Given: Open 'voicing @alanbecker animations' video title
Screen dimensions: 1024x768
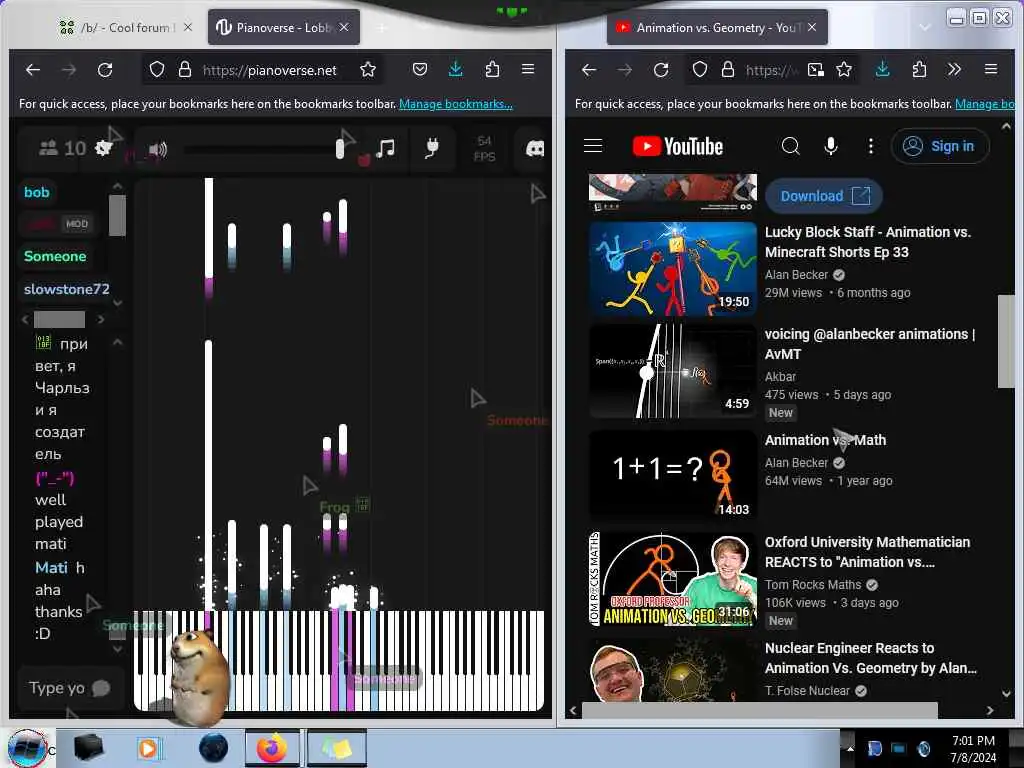Looking at the screenshot, I should [869, 344].
